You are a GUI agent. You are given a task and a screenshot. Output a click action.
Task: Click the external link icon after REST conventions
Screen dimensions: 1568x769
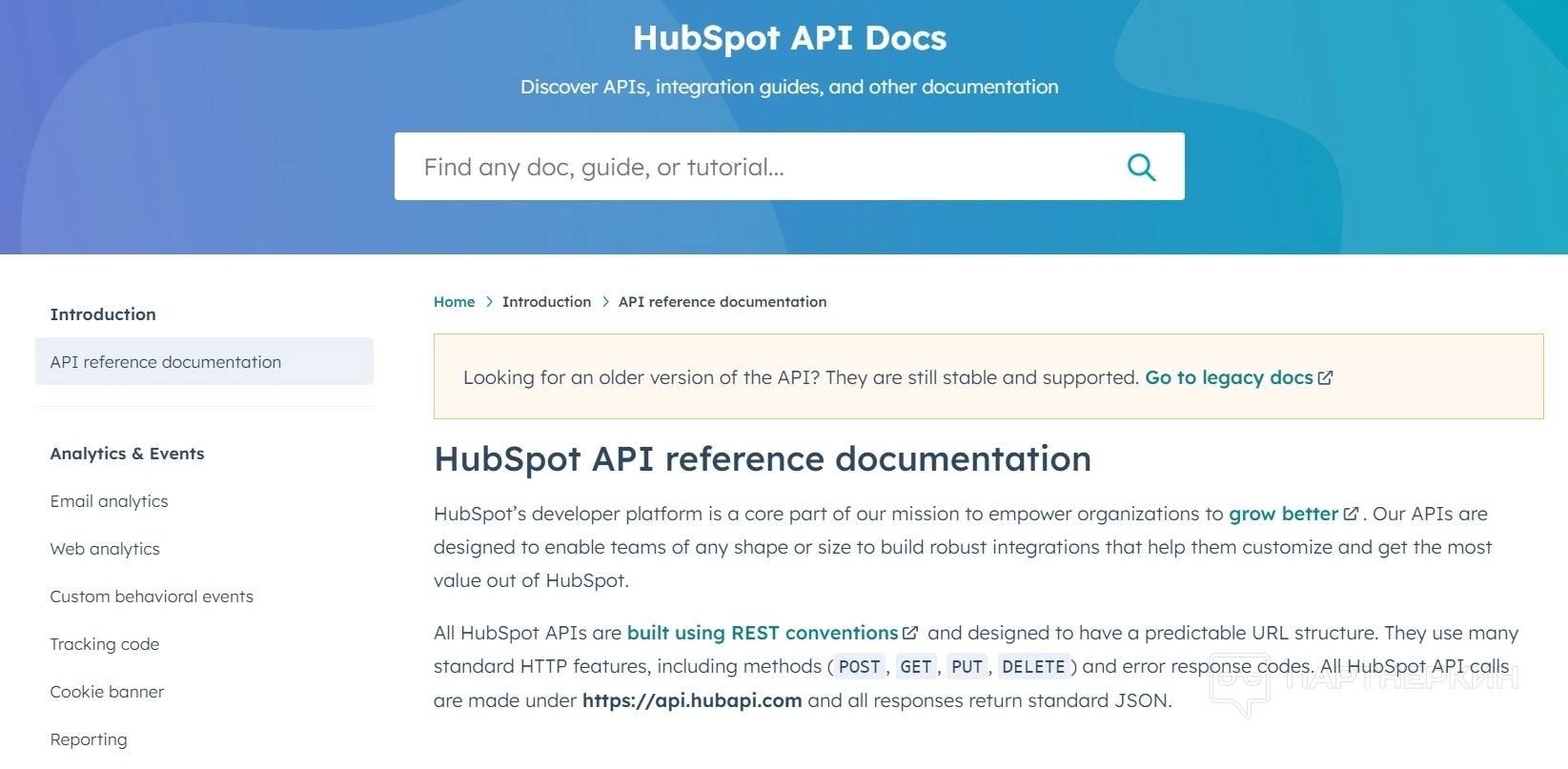point(910,634)
